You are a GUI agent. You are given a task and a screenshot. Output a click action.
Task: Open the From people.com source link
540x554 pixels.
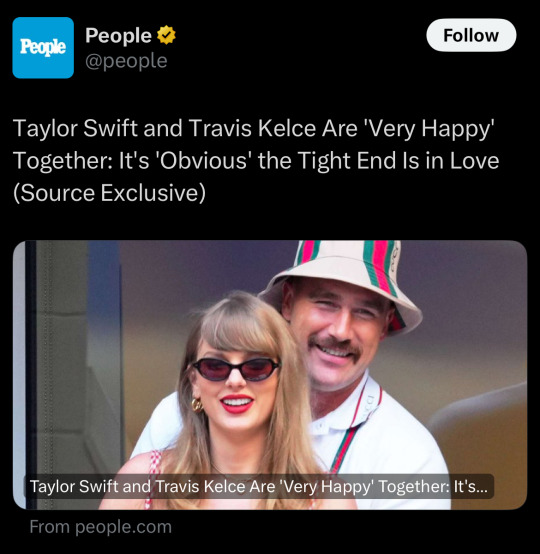tap(101, 527)
